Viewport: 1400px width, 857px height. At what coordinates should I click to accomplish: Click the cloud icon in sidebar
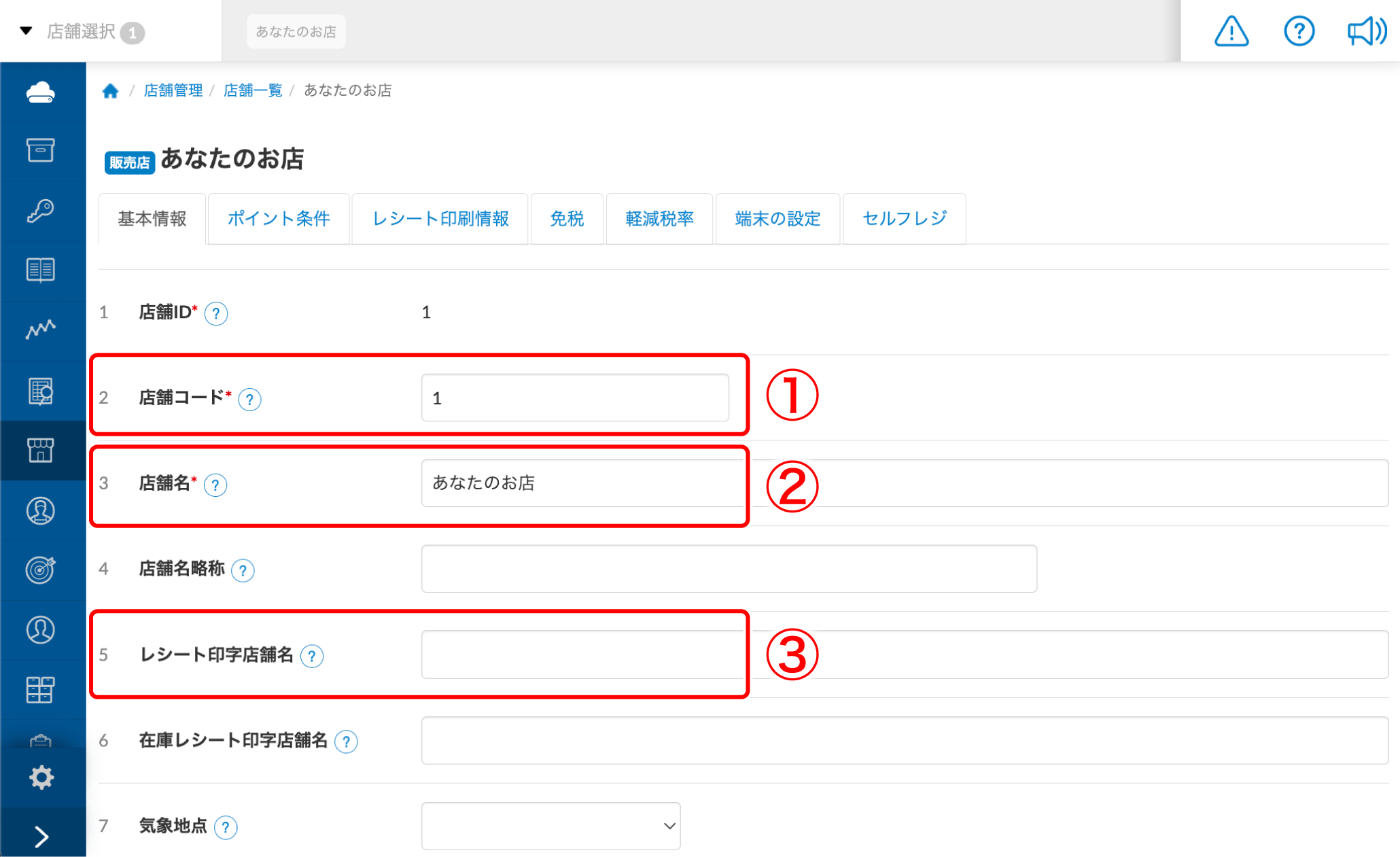[x=41, y=92]
